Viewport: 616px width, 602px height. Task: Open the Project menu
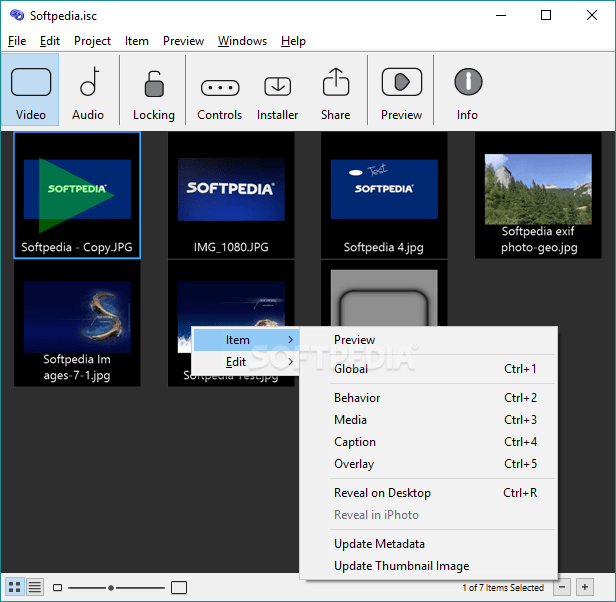pos(92,41)
